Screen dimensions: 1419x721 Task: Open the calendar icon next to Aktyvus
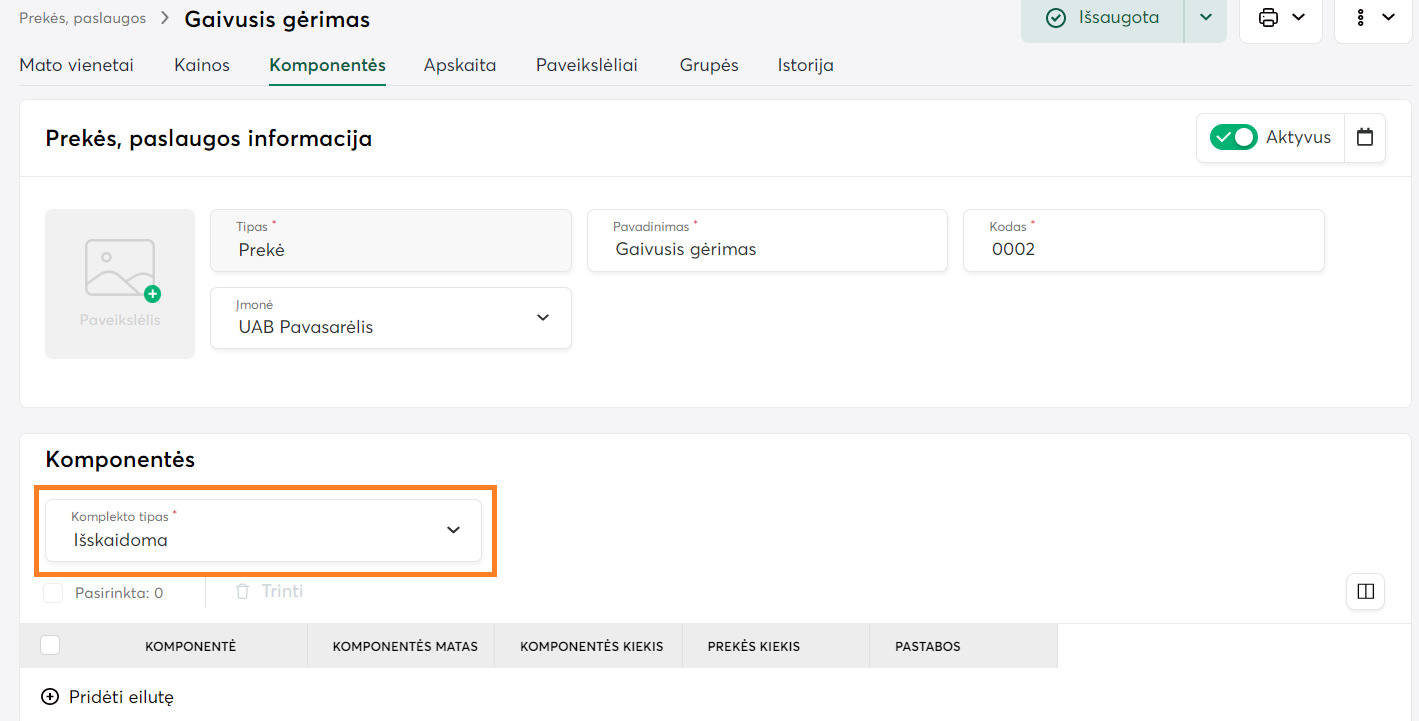(x=1365, y=138)
